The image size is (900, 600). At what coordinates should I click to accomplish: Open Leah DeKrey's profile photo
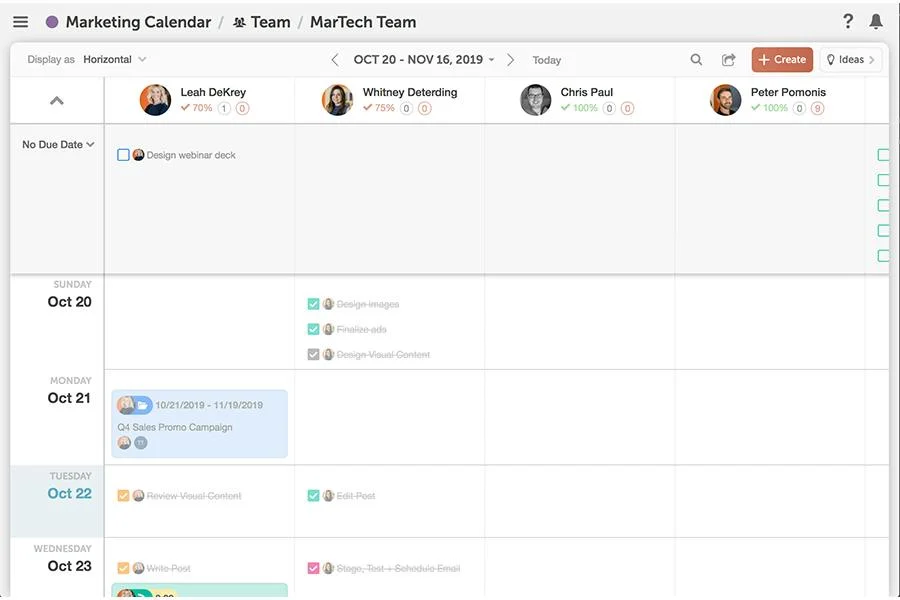pyautogui.click(x=155, y=100)
